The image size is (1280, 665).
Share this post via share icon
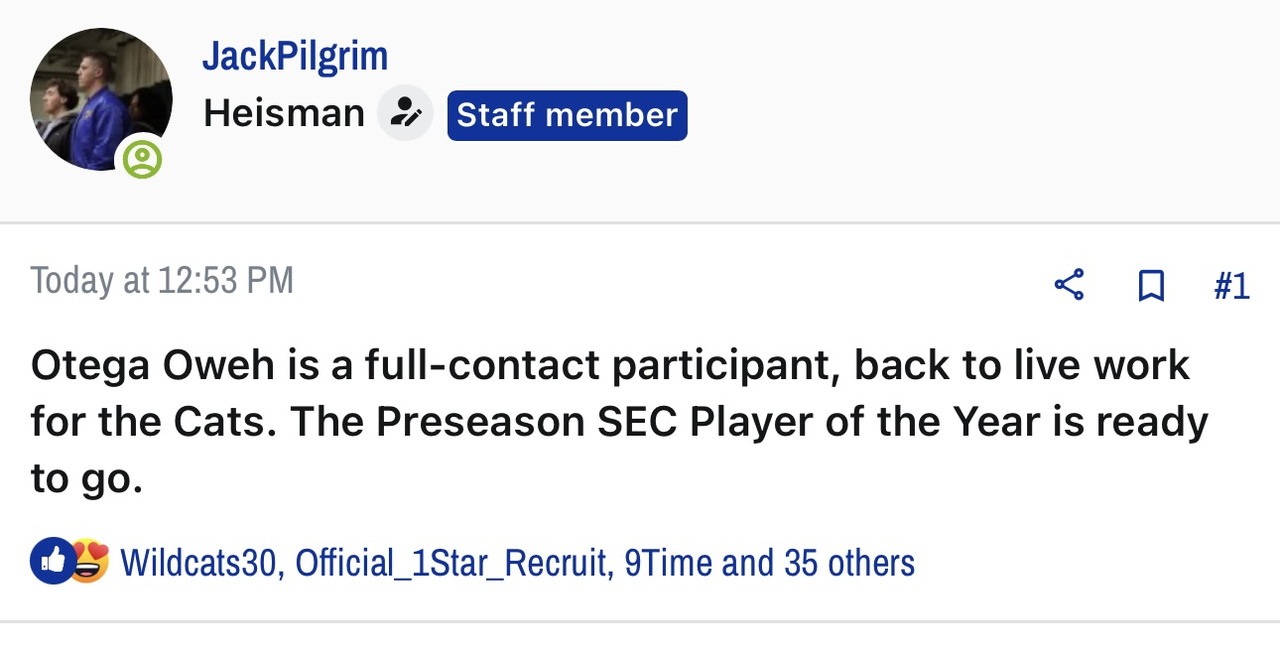(1069, 285)
